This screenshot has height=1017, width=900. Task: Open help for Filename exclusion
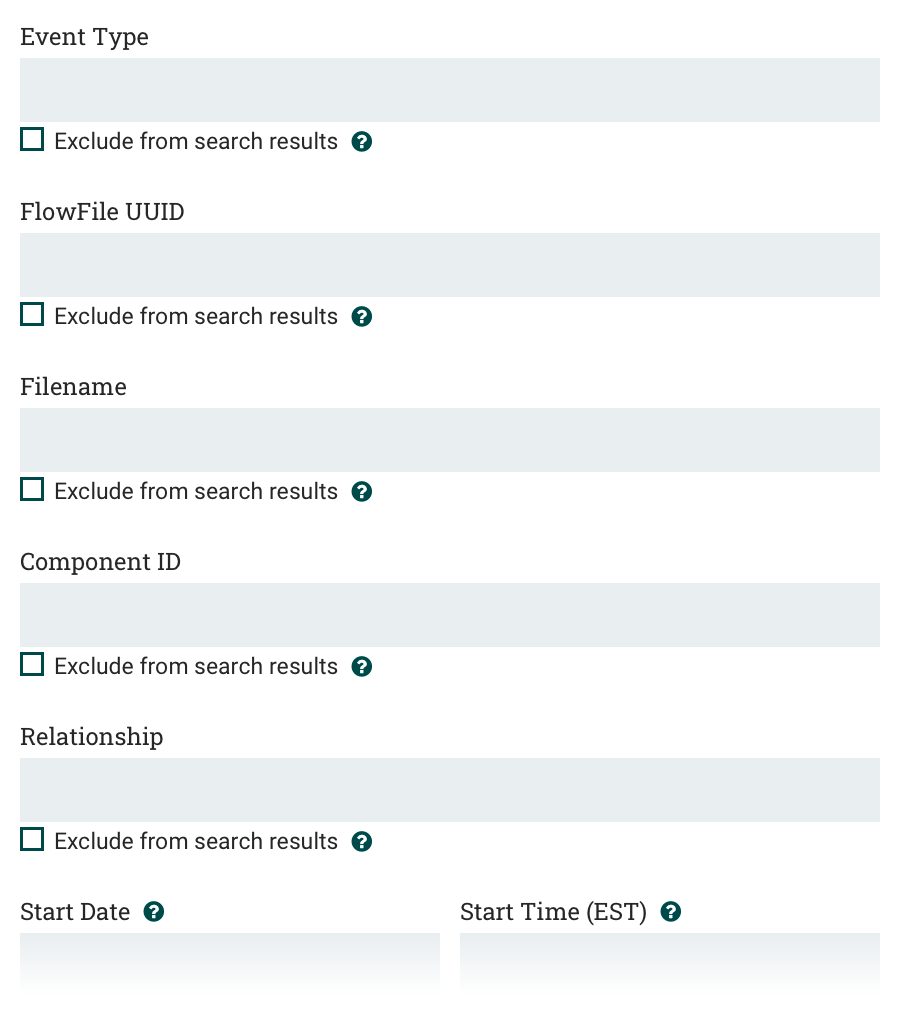[x=361, y=491]
